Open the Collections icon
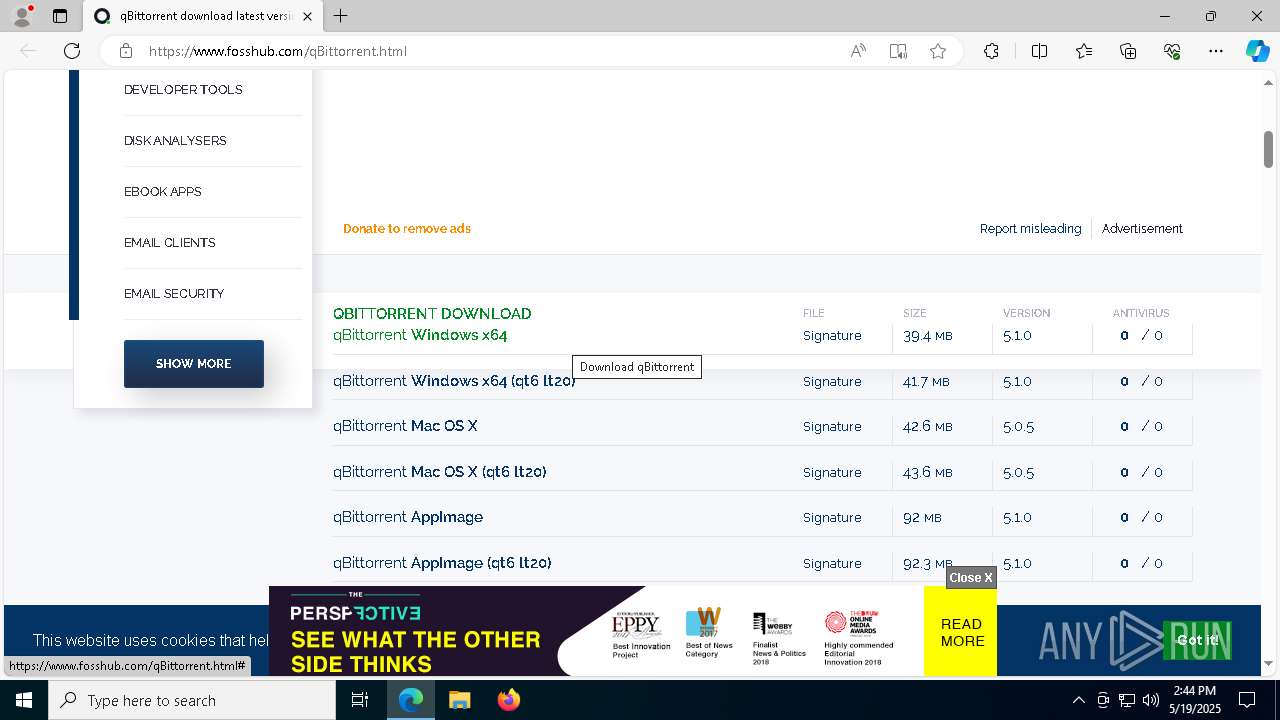 (1128, 51)
